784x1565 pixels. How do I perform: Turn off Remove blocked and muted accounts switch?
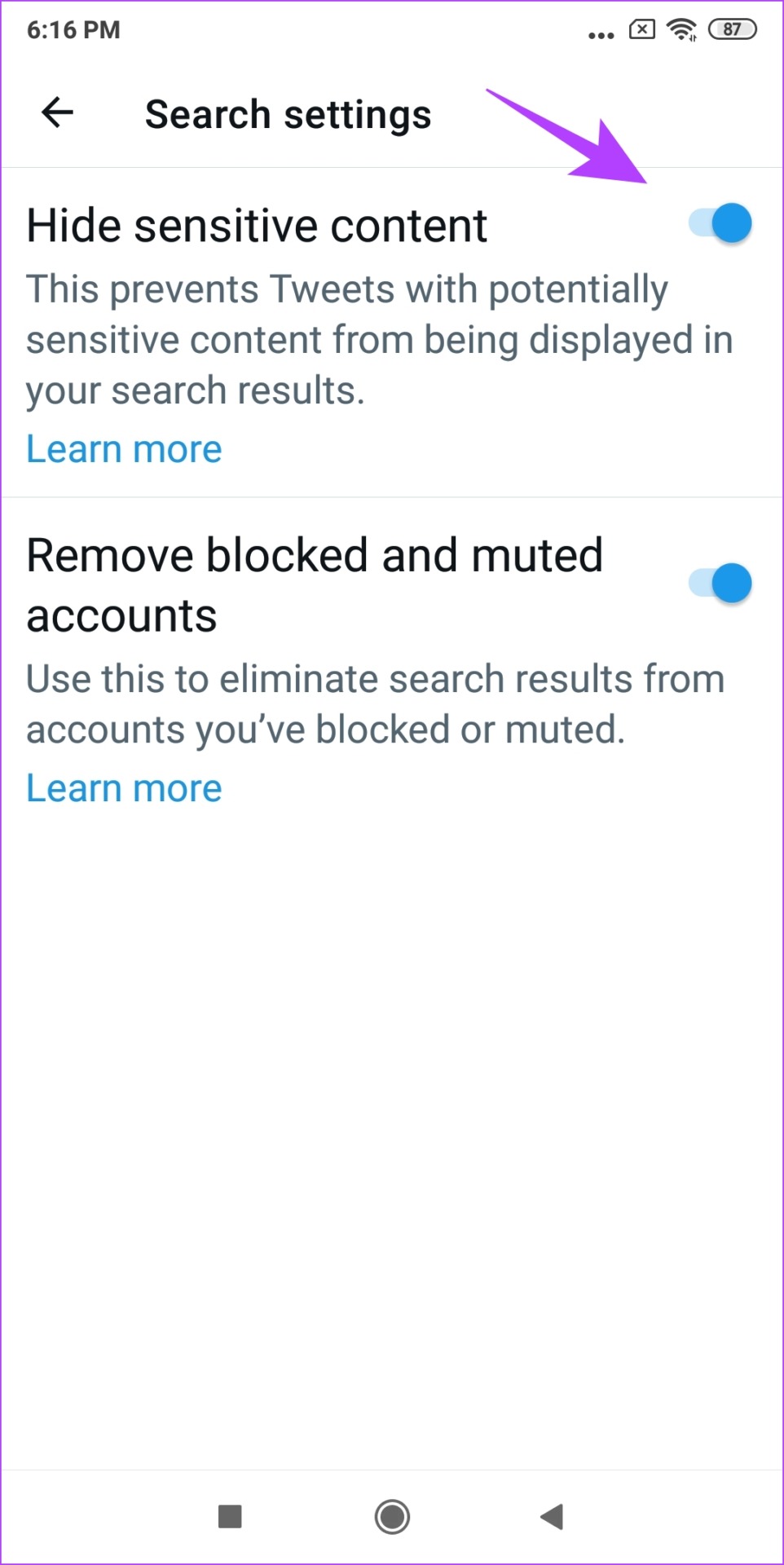click(x=721, y=584)
